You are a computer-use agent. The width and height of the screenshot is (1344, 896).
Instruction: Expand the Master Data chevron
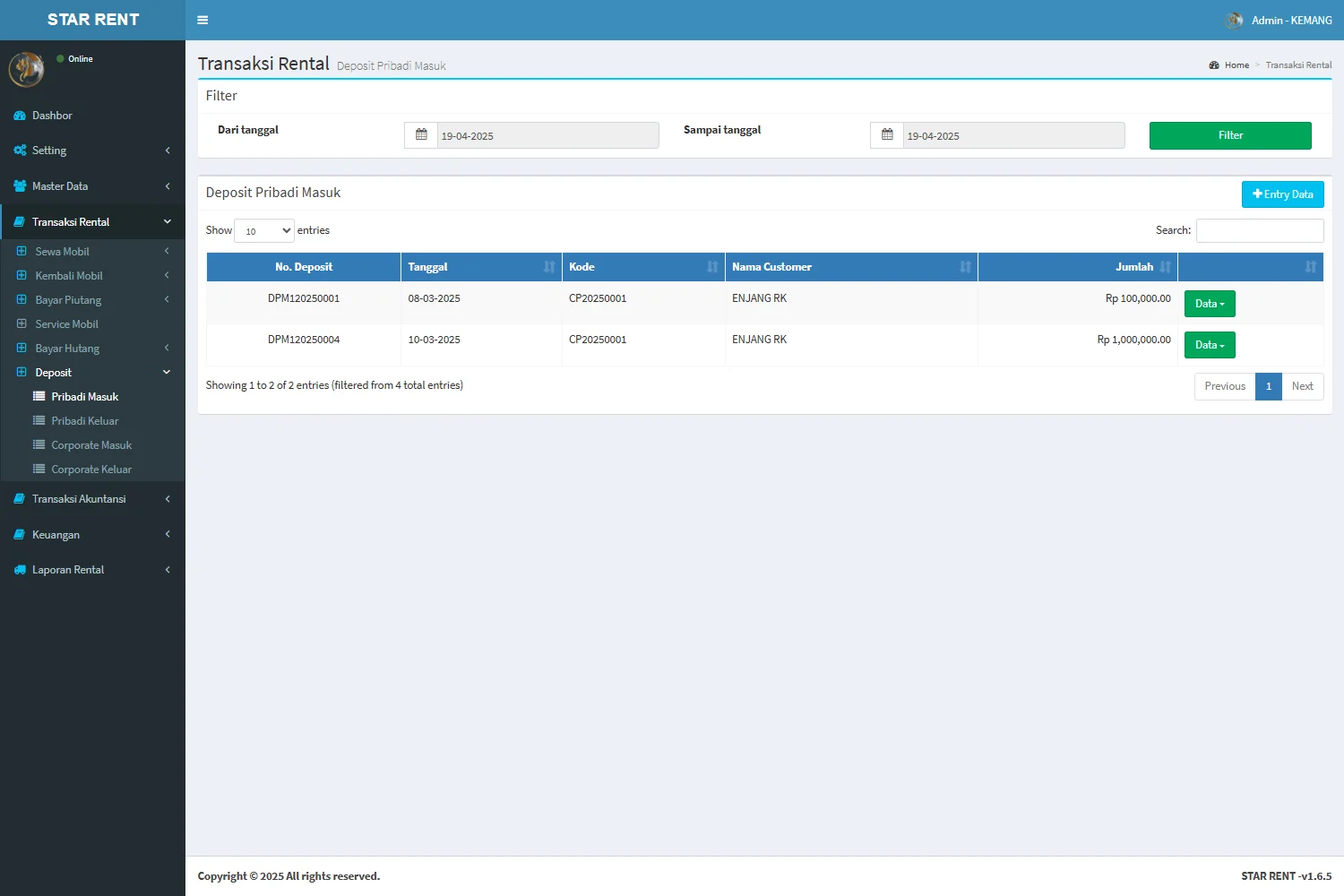click(x=168, y=186)
